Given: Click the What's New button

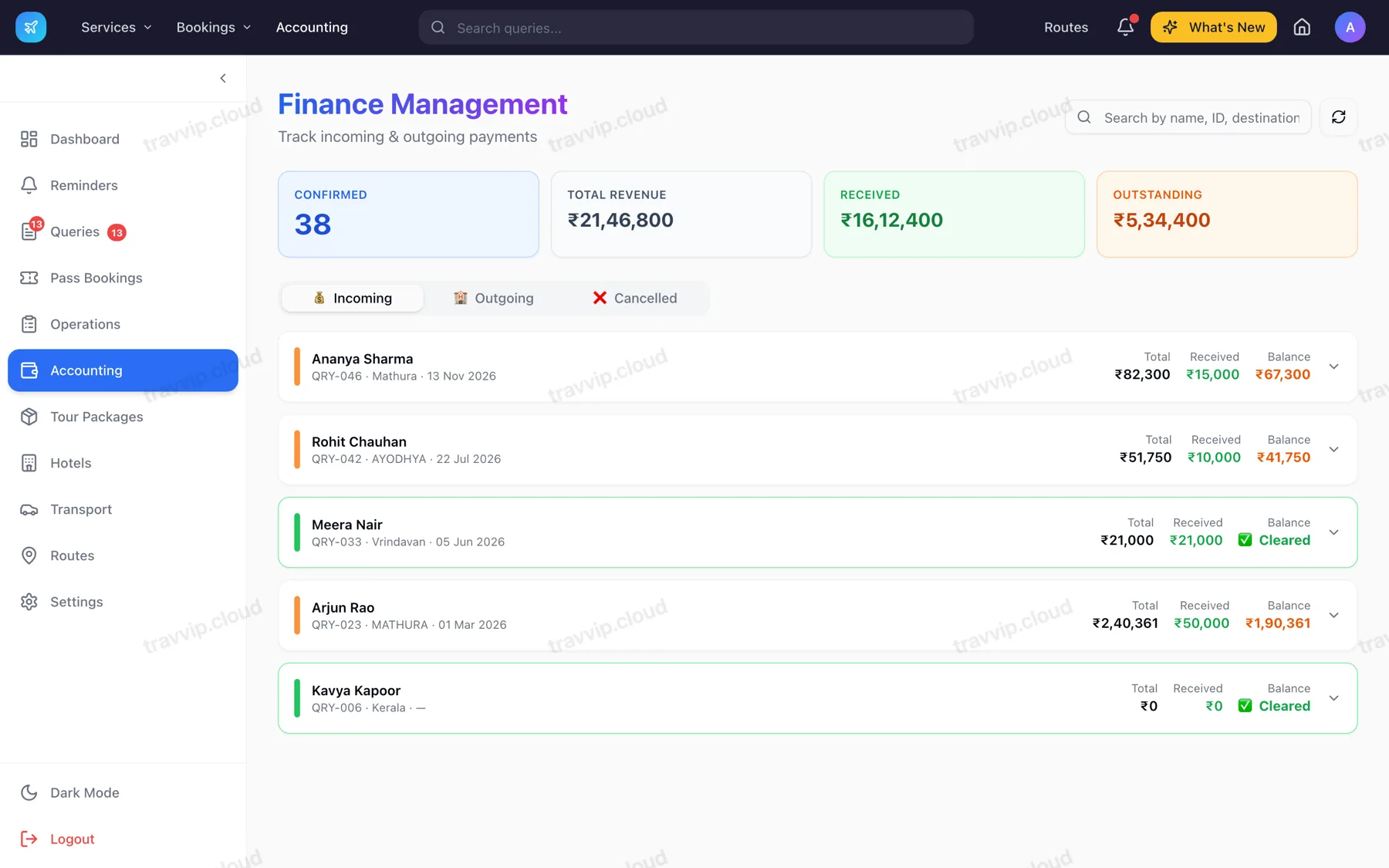Looking at the screenshot, I should [x=1213, y=27].
